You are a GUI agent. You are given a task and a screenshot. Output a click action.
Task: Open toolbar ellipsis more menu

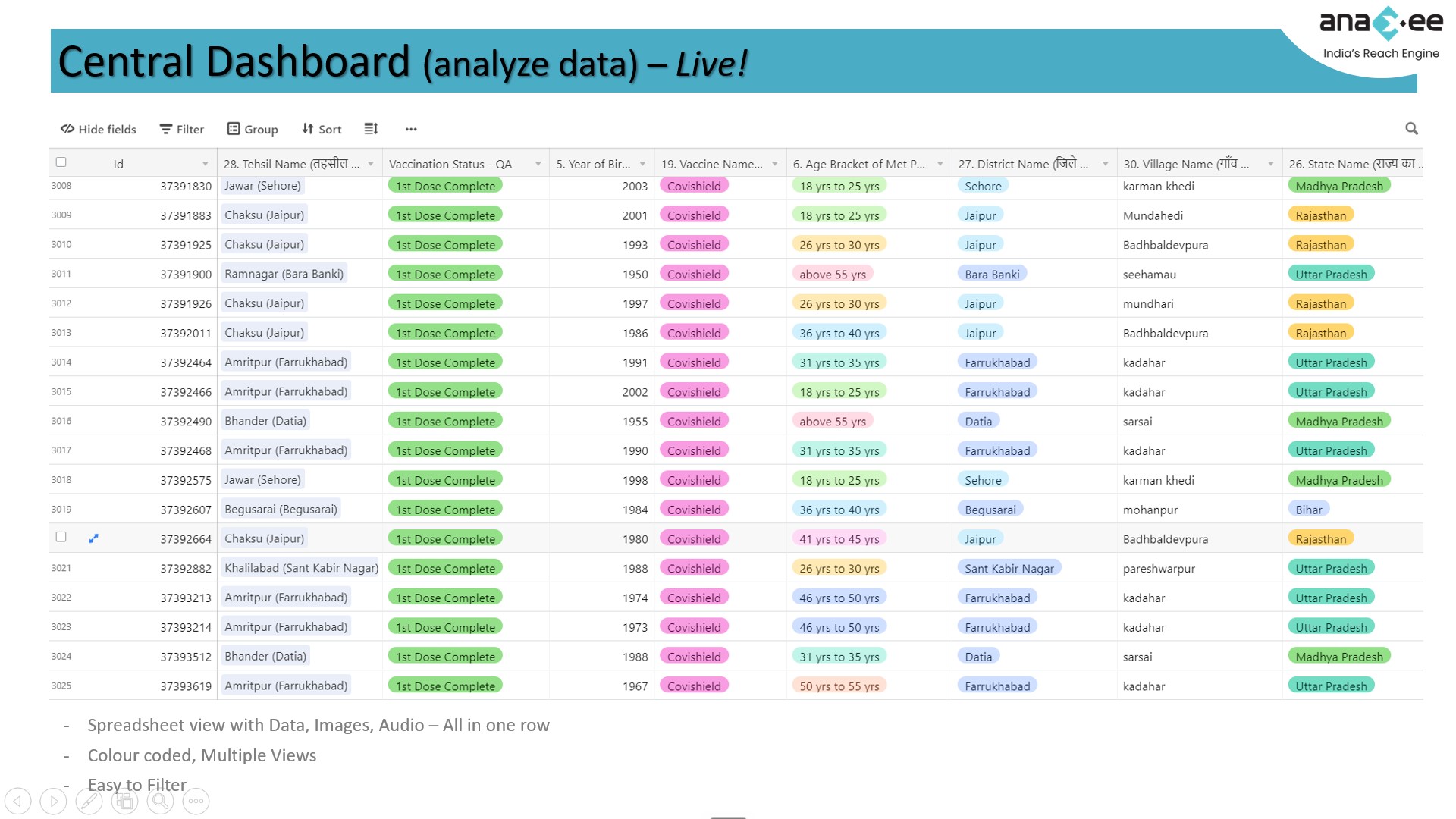(411, 129)
